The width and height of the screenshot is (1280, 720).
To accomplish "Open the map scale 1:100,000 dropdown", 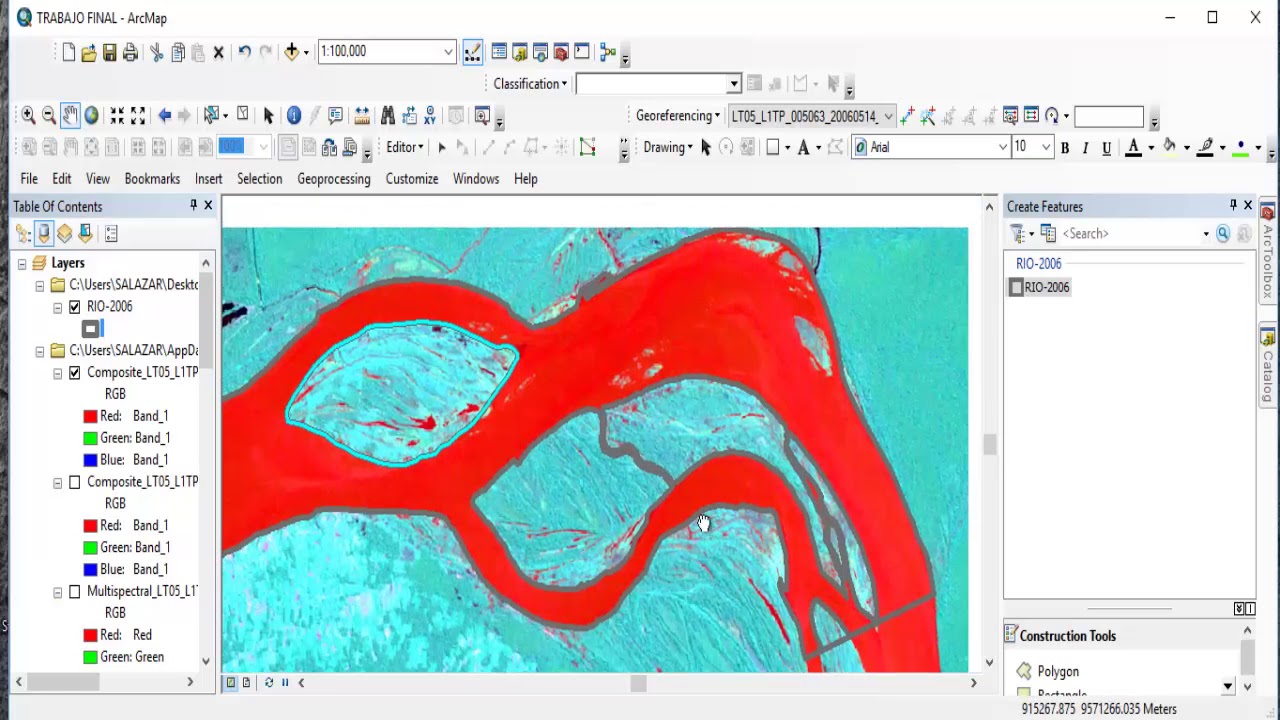I will click(448, 52).
